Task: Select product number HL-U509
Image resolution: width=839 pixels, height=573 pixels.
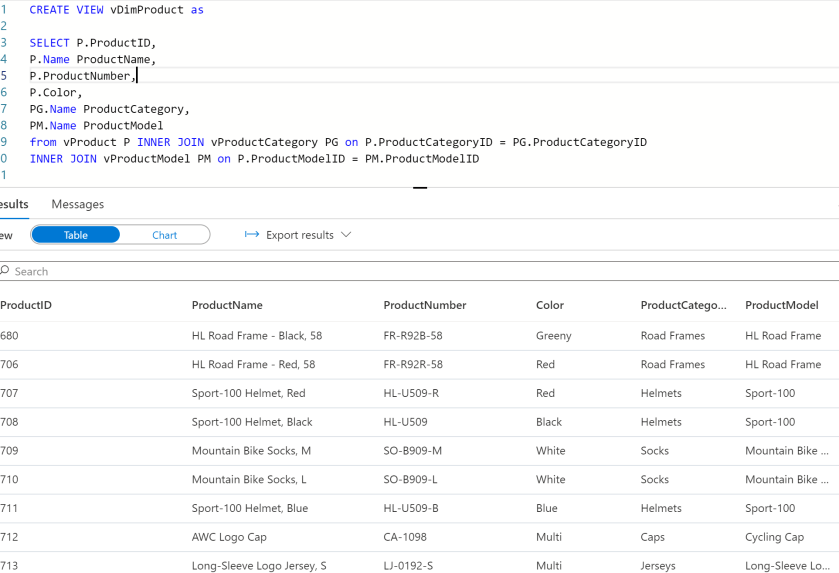Action: [405, 422]
